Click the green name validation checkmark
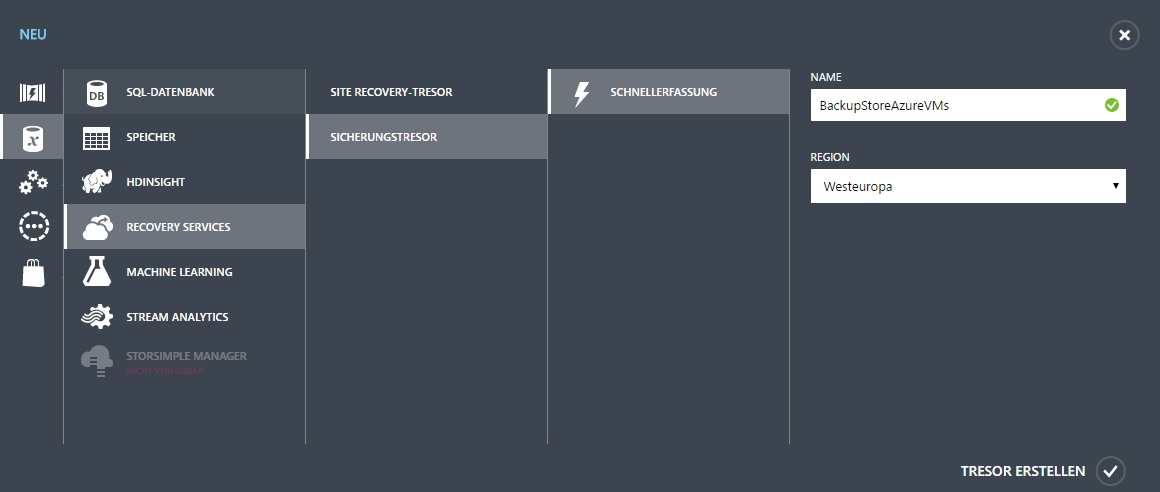This screenshot has height=492, width=1160. tap(1111, 106)
